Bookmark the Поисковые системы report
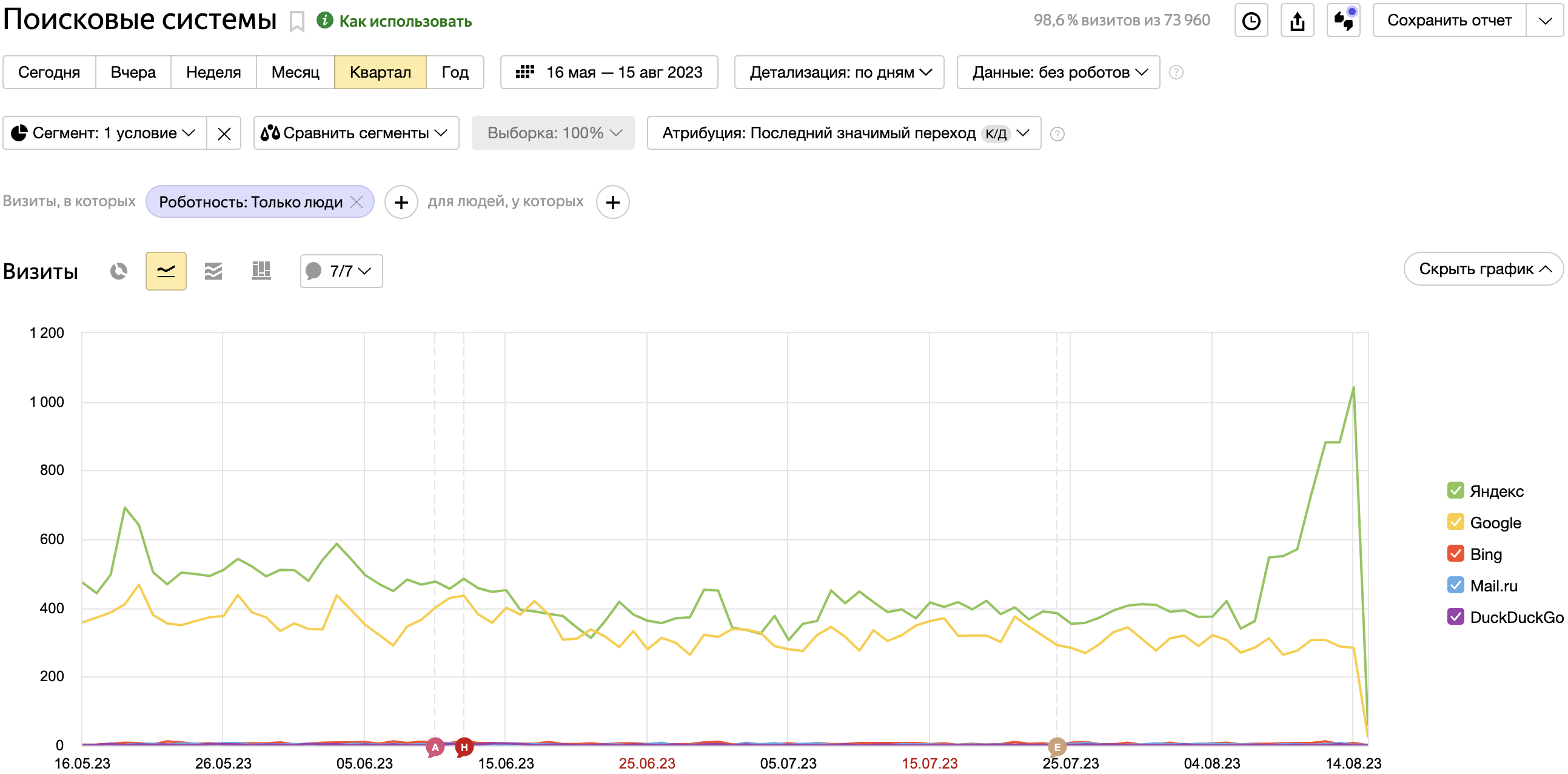 tap(297, 22)
